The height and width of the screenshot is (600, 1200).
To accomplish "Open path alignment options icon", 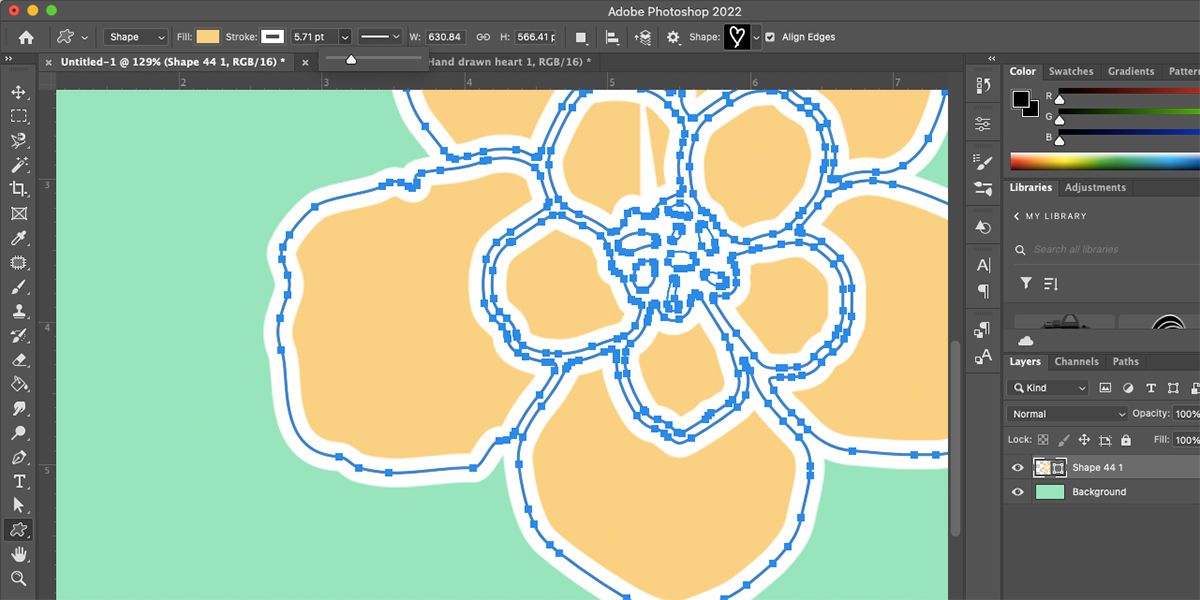I will [x=612, y=37].
